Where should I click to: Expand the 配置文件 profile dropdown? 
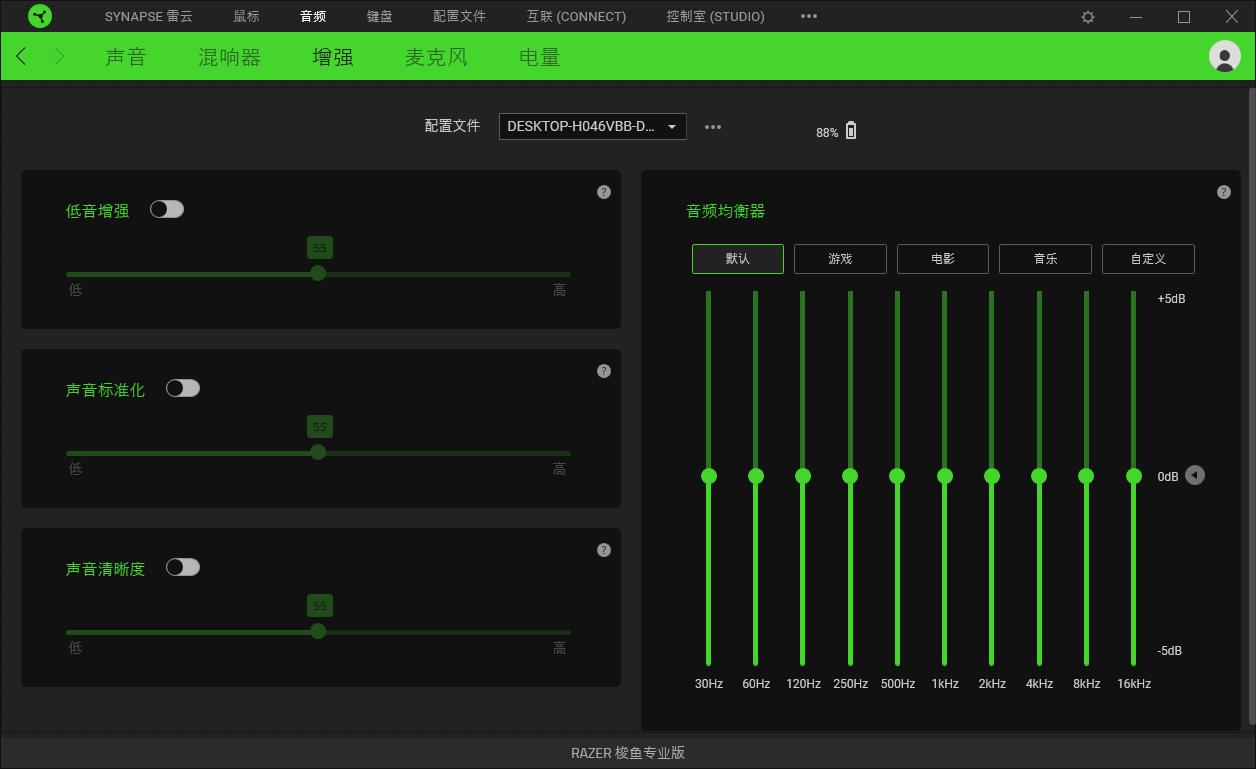point(592,127)
